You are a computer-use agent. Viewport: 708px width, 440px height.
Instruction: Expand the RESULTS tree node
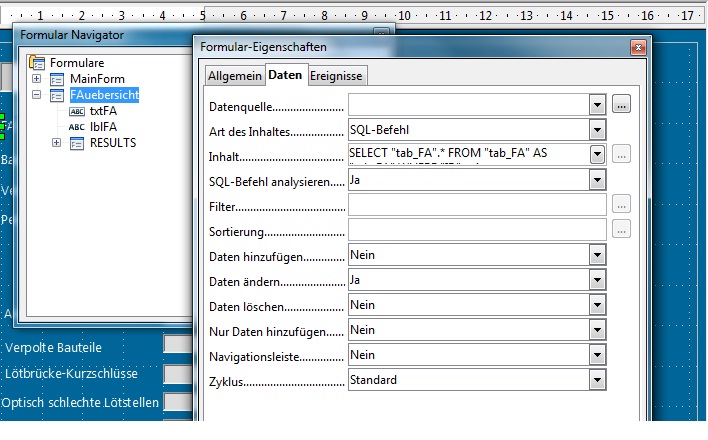click(56, 143)
